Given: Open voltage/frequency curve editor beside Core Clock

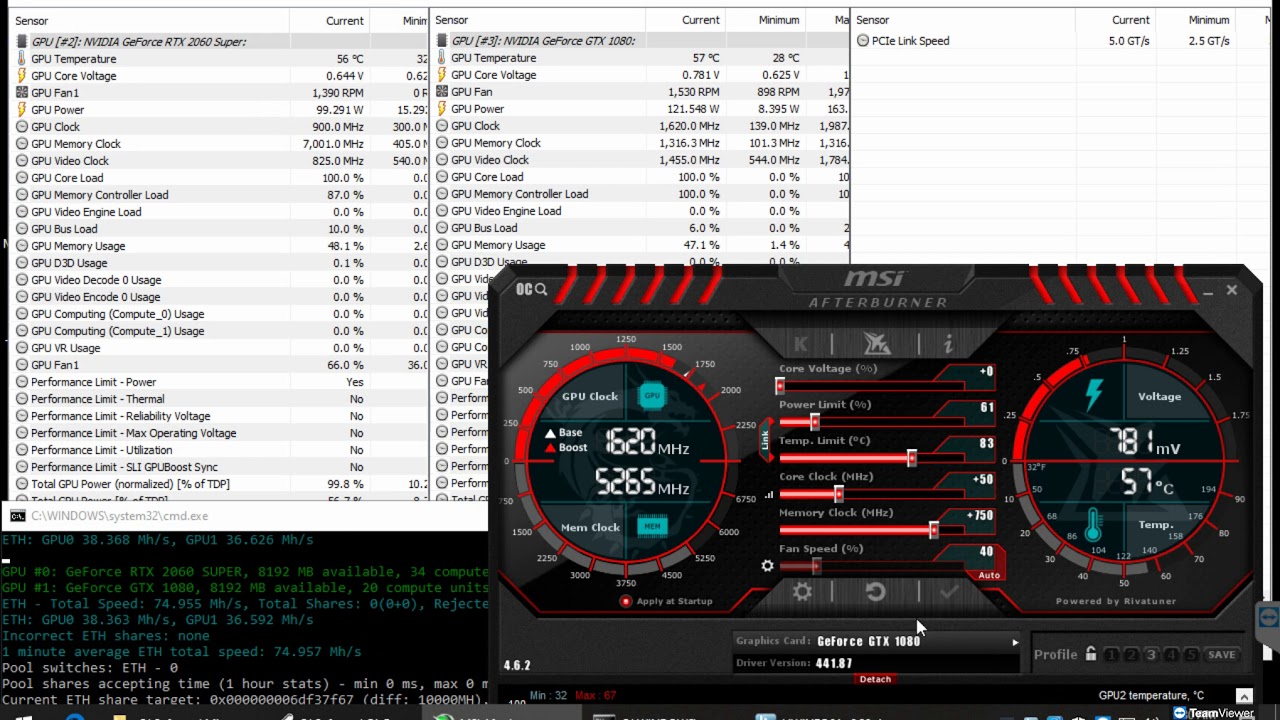Looking at the screenshot, I should coord(769,494).
